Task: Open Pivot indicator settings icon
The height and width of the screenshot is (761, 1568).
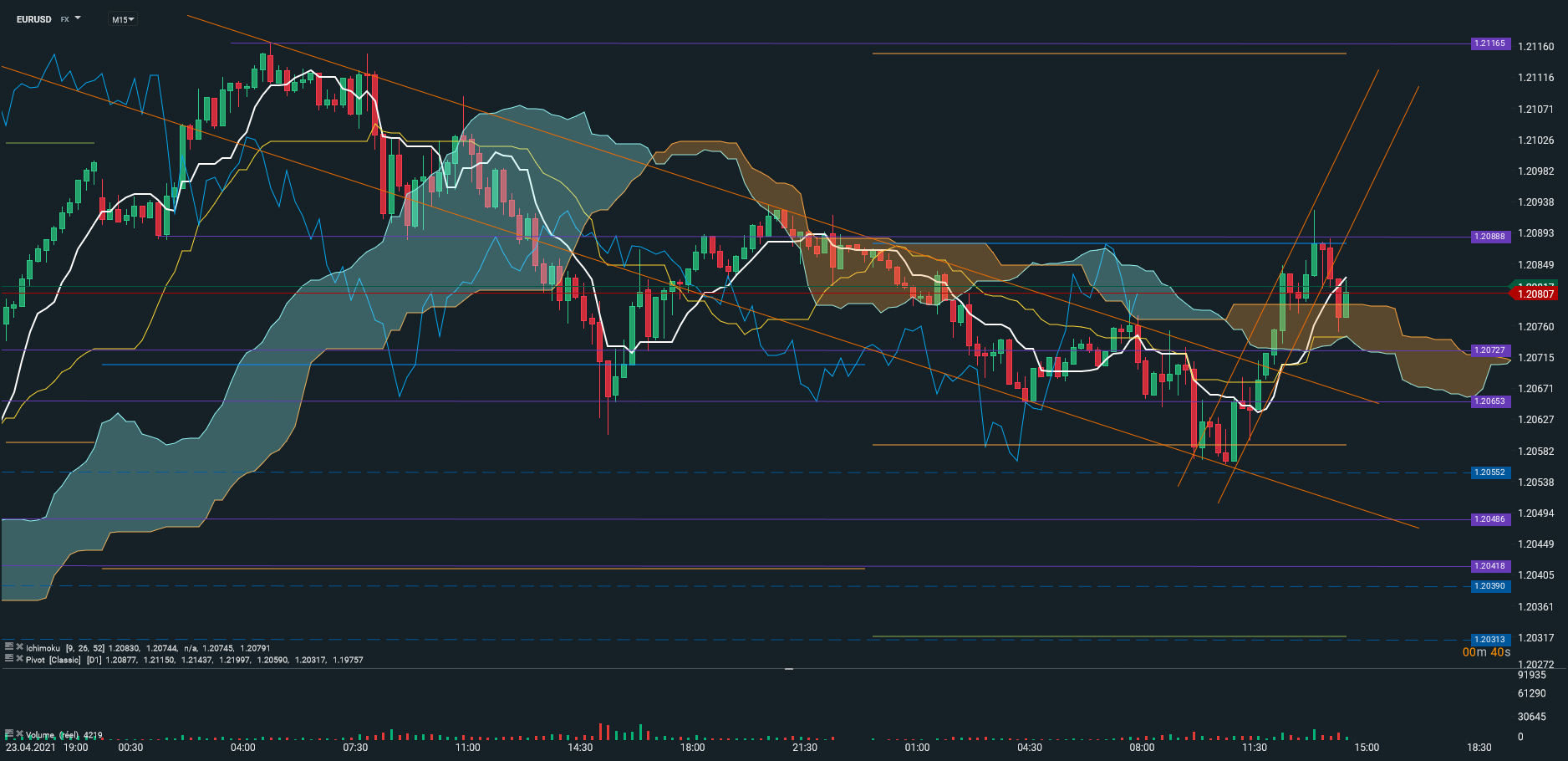Action: (x=8, y=658)
